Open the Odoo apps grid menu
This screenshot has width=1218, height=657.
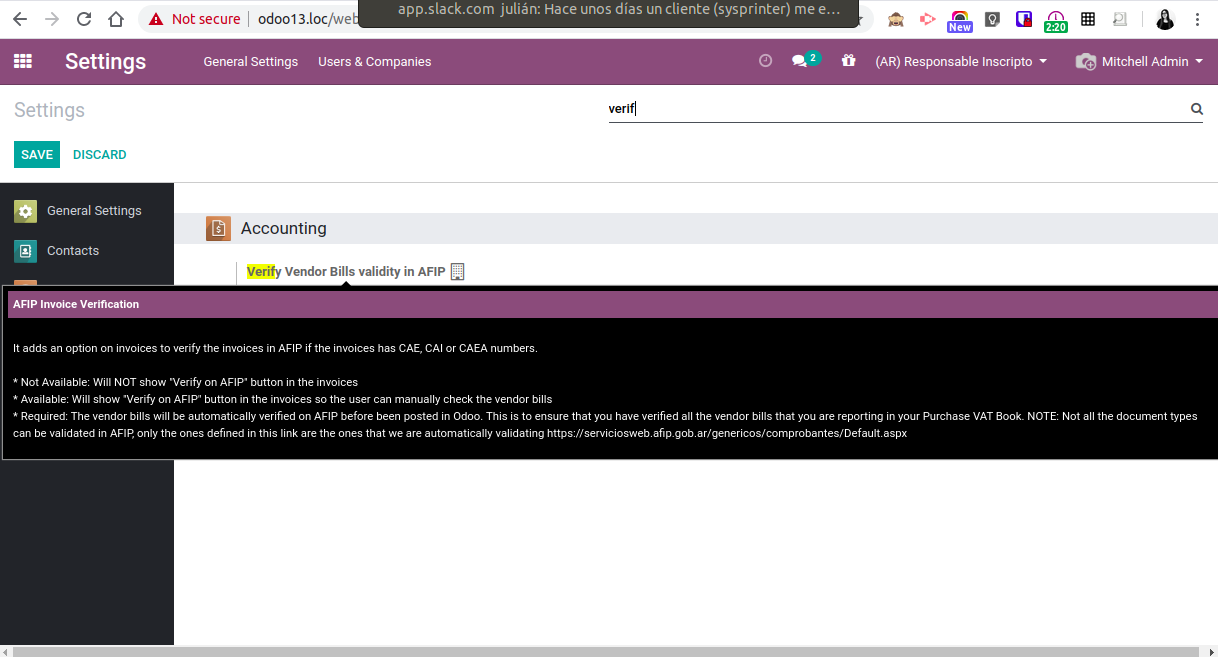pos(23,61)
